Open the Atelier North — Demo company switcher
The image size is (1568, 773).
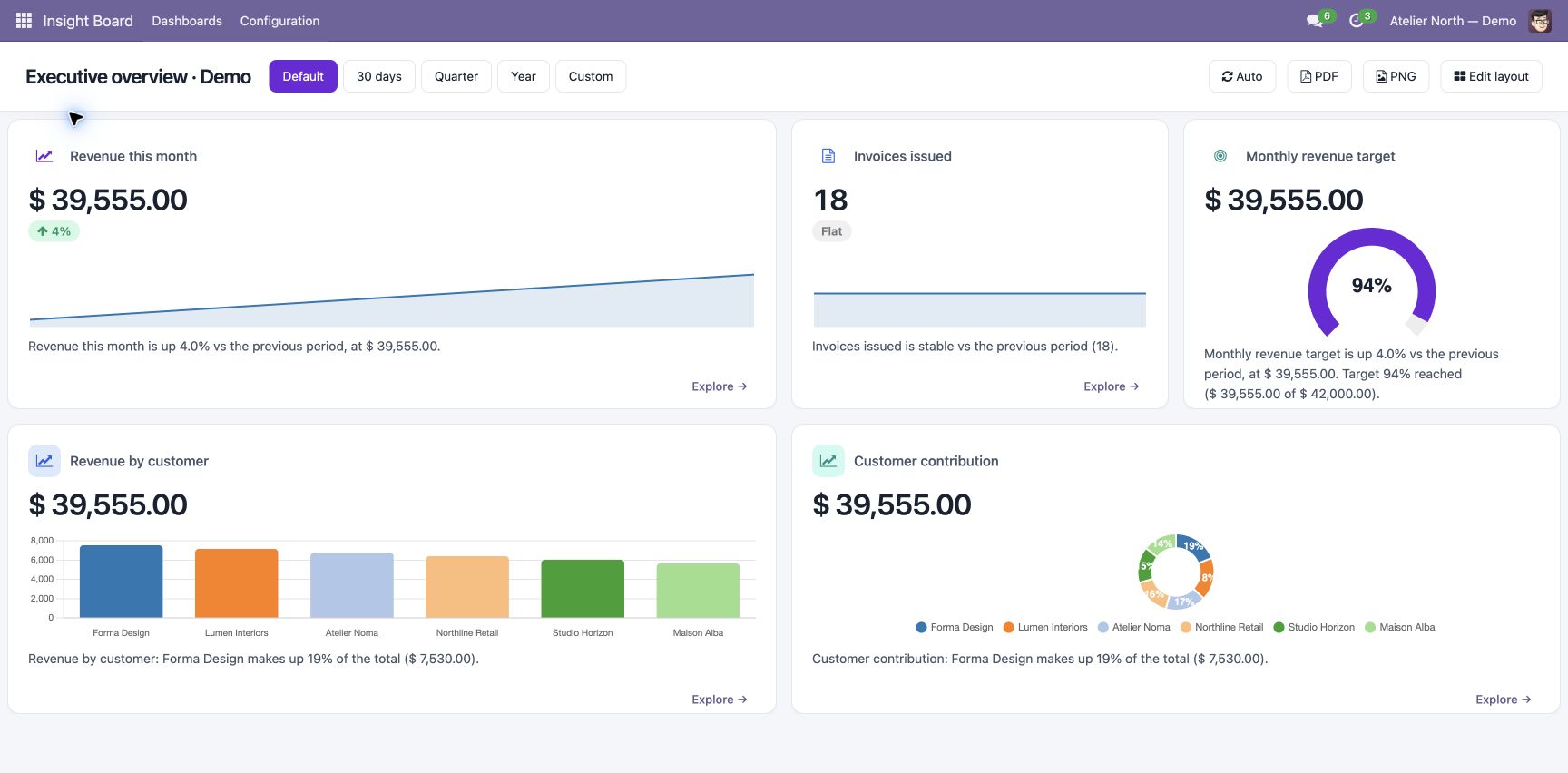[1453, 21]
